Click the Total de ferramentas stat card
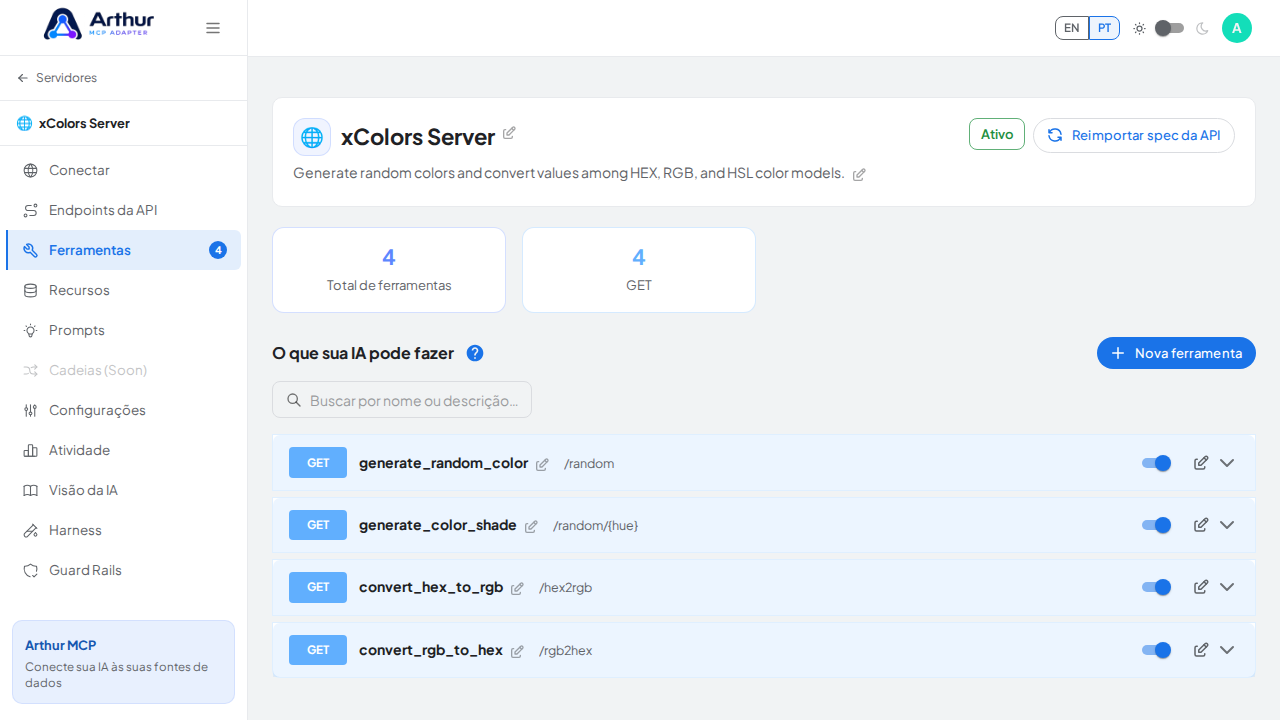The width and height of the screenshot is (1280, 720). pos(389,270)
